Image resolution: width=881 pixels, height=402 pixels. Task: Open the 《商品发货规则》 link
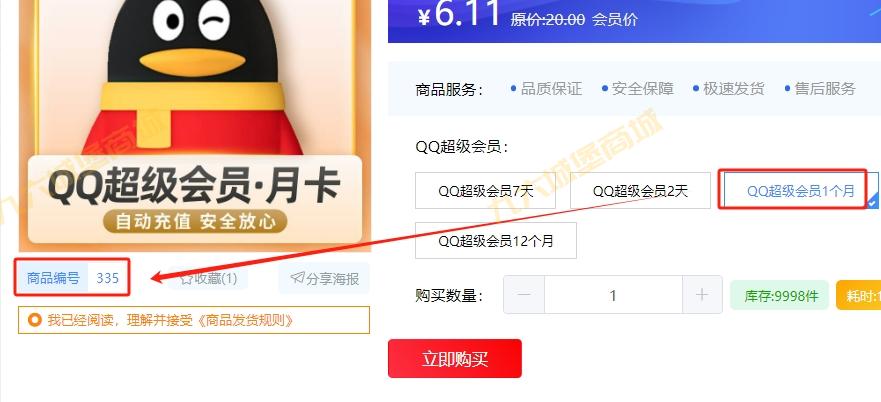point(247,320)
